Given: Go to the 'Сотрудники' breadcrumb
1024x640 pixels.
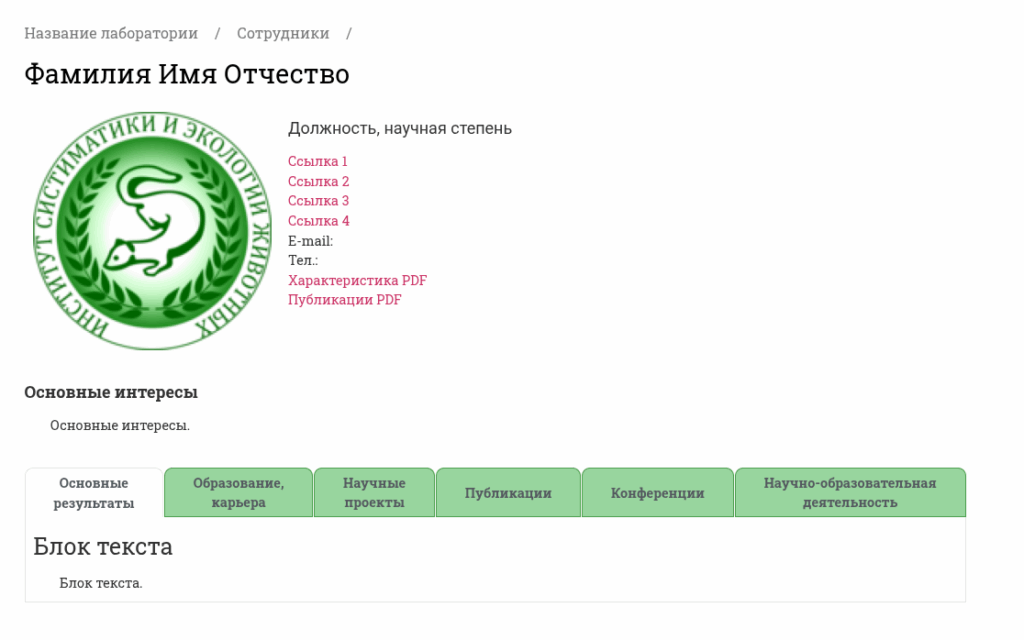Looking at the screenshot, I should point(283,33).
